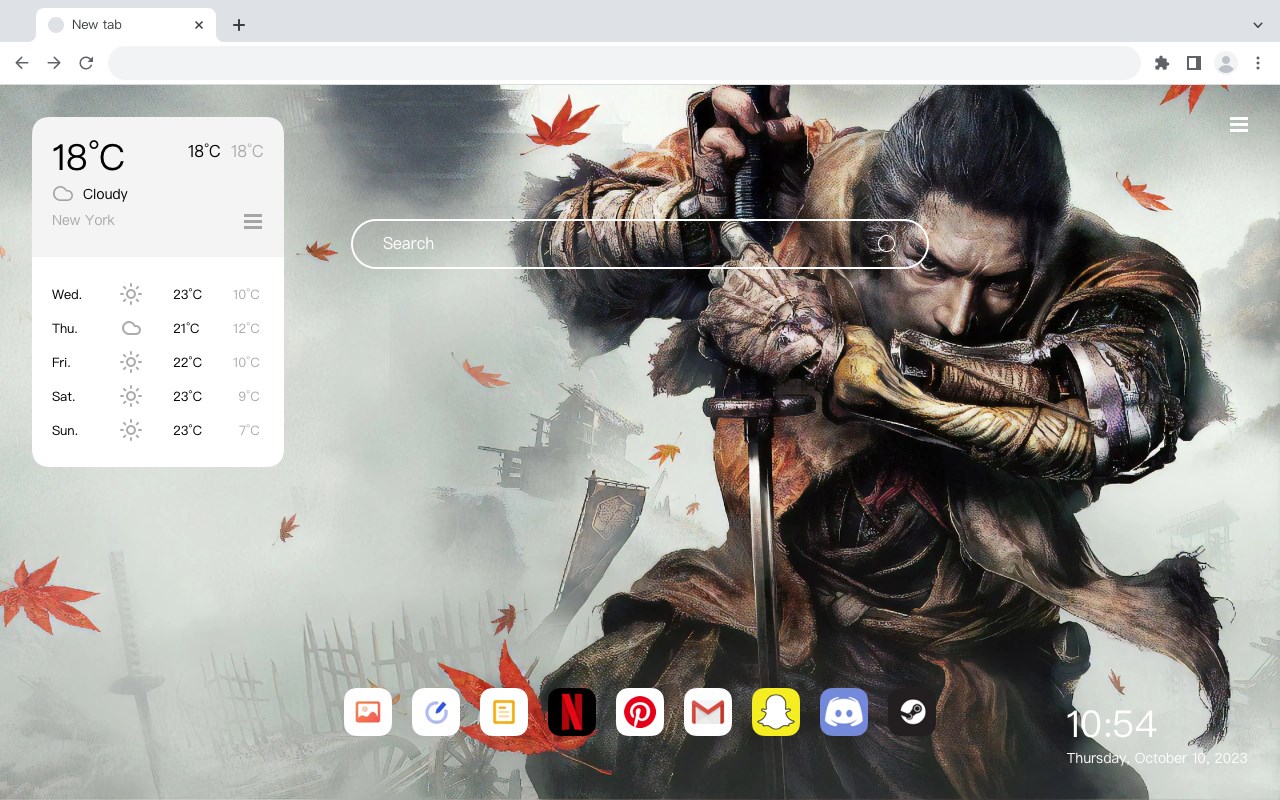The width and height of the screenshot is (1280, 800).
Task: Select the Sun. forecast row
Action: pyautogui.click(x=158, y=430)
